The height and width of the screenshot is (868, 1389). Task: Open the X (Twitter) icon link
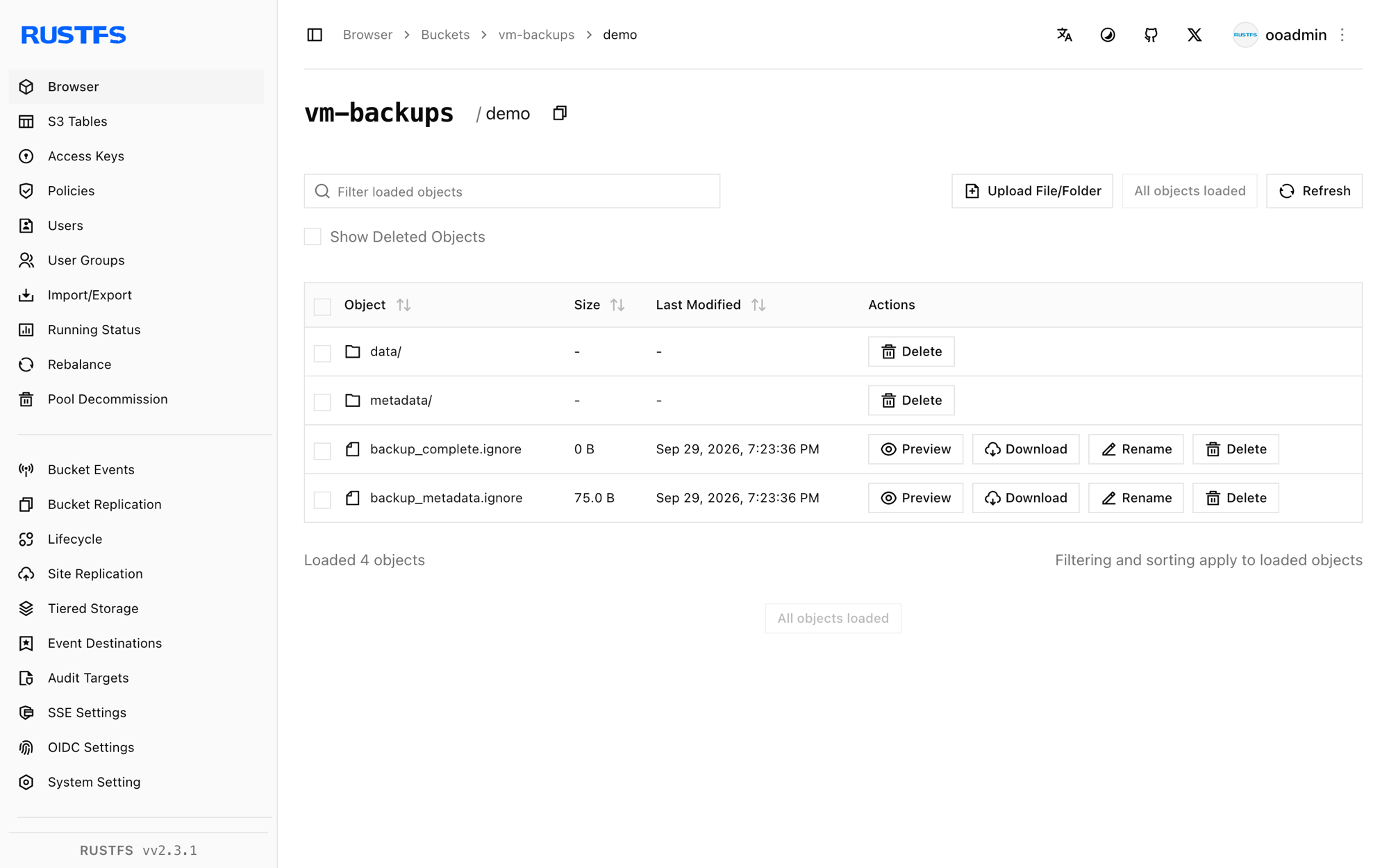coord(1195,35)
